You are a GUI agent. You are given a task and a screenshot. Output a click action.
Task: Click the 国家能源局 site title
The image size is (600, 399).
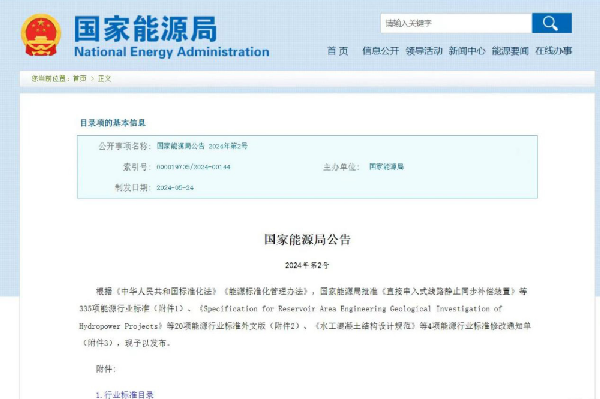click(x=145, y=29)
